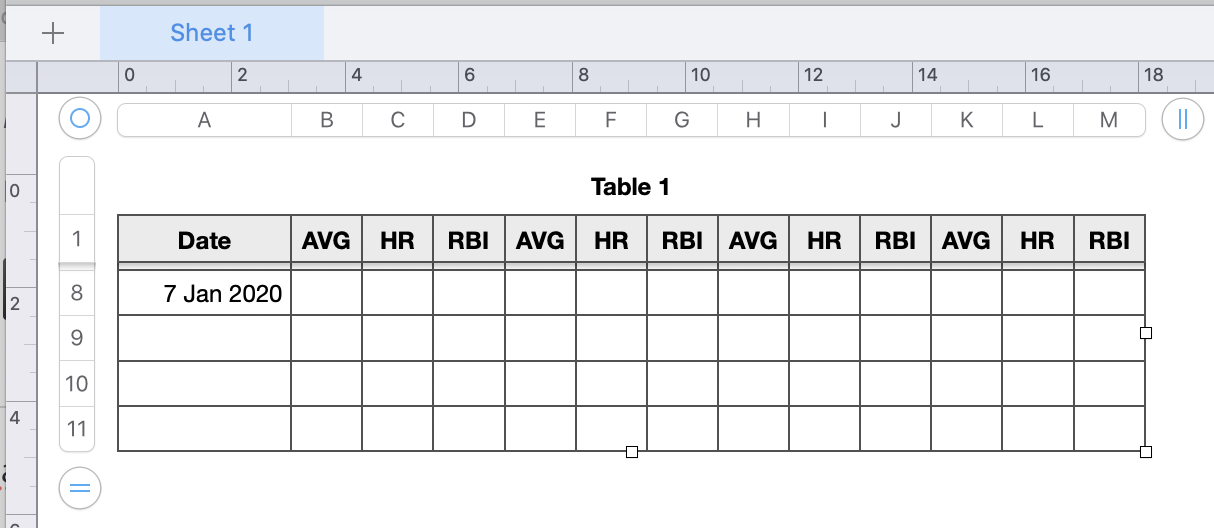The height and width of the screenshot is (528, 1214).
Task: Select the 7 Jan 2020 date cell
Action: click(204, 293)
